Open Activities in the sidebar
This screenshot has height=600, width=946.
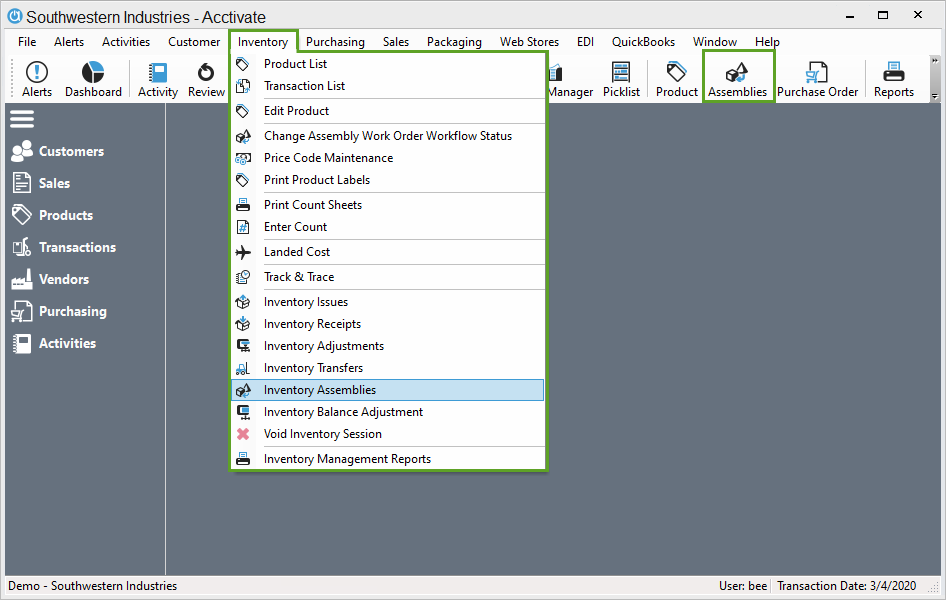tap(54, 343)
